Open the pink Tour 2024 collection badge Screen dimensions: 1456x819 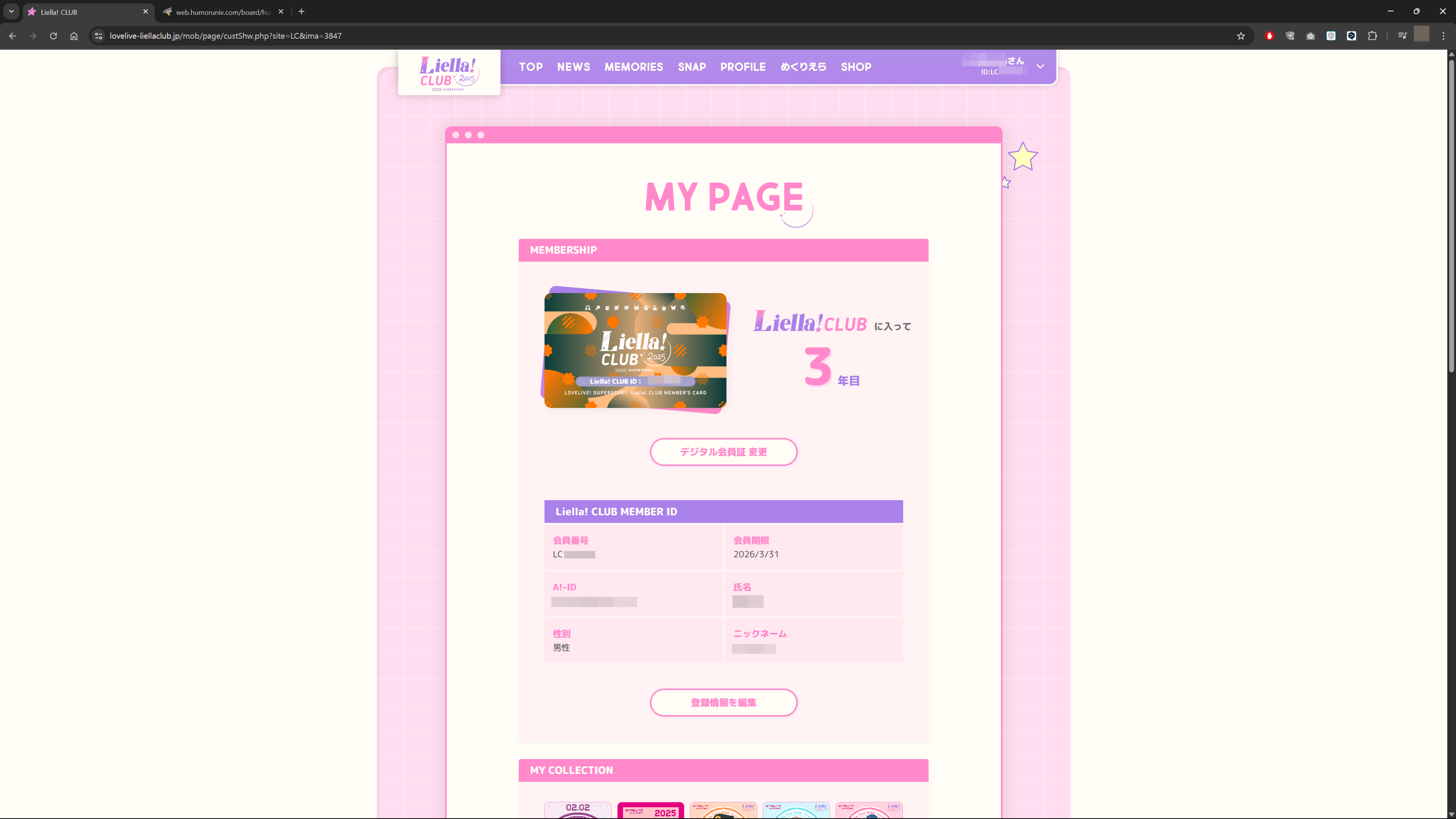click(869, 810)
